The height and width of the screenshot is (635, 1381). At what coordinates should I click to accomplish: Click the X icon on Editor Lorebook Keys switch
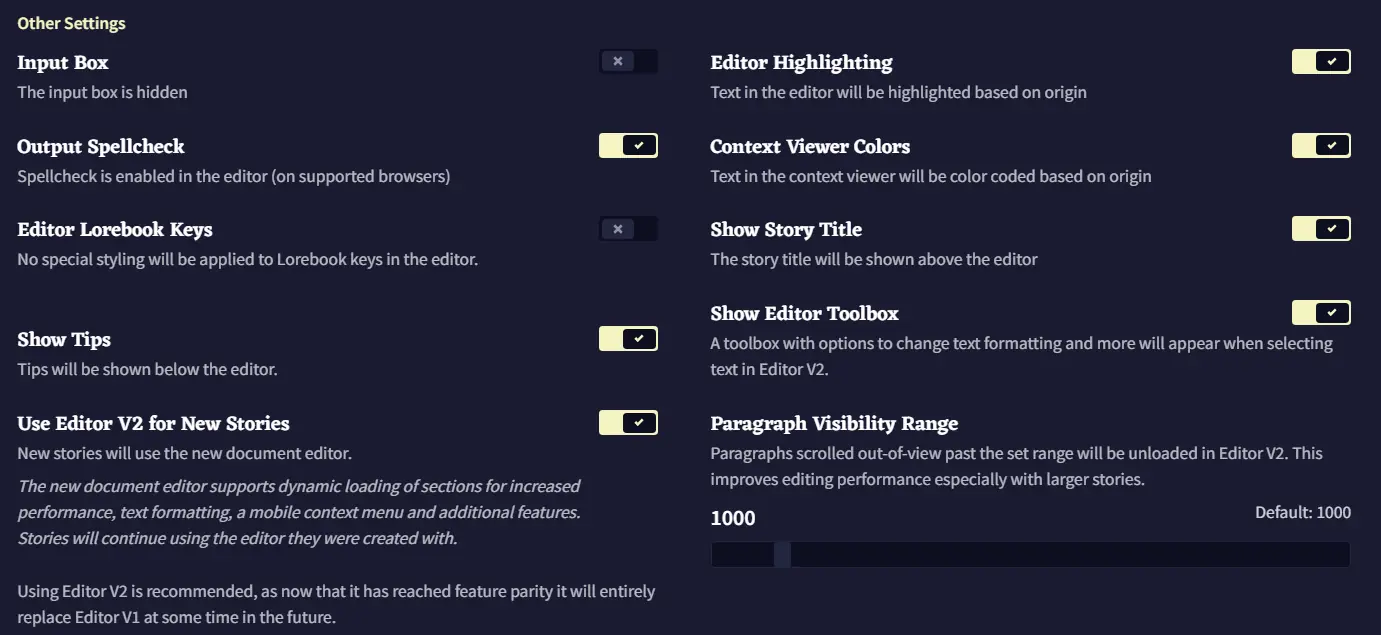(x=620, y=228)
